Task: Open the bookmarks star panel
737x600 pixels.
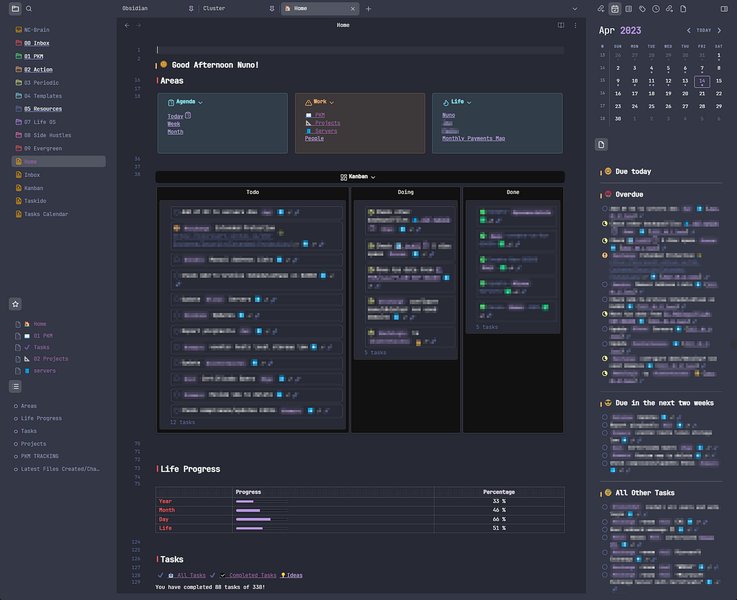Action: (x=16, y=304)
